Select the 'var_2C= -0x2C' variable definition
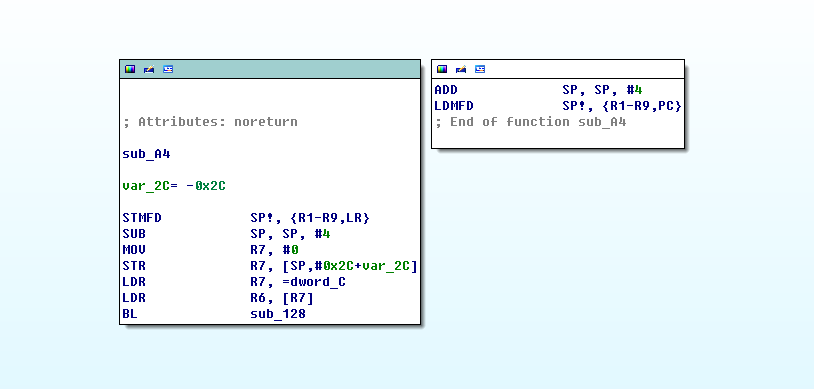 click(x=174, y=186)
